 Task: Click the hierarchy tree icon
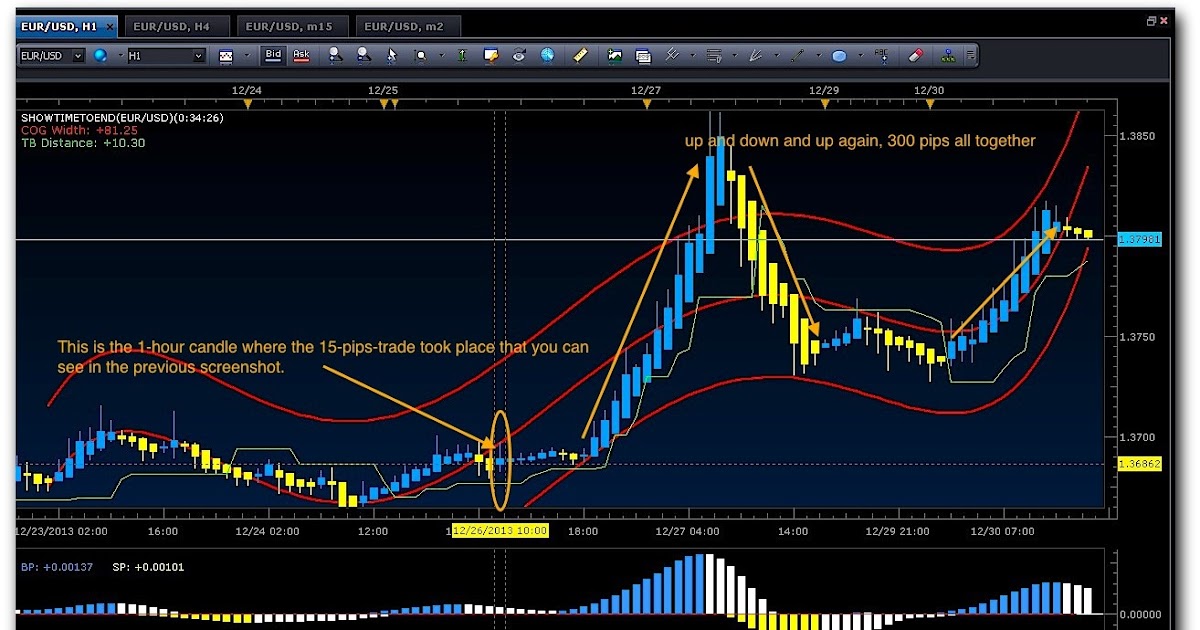(x=948, y=56)
